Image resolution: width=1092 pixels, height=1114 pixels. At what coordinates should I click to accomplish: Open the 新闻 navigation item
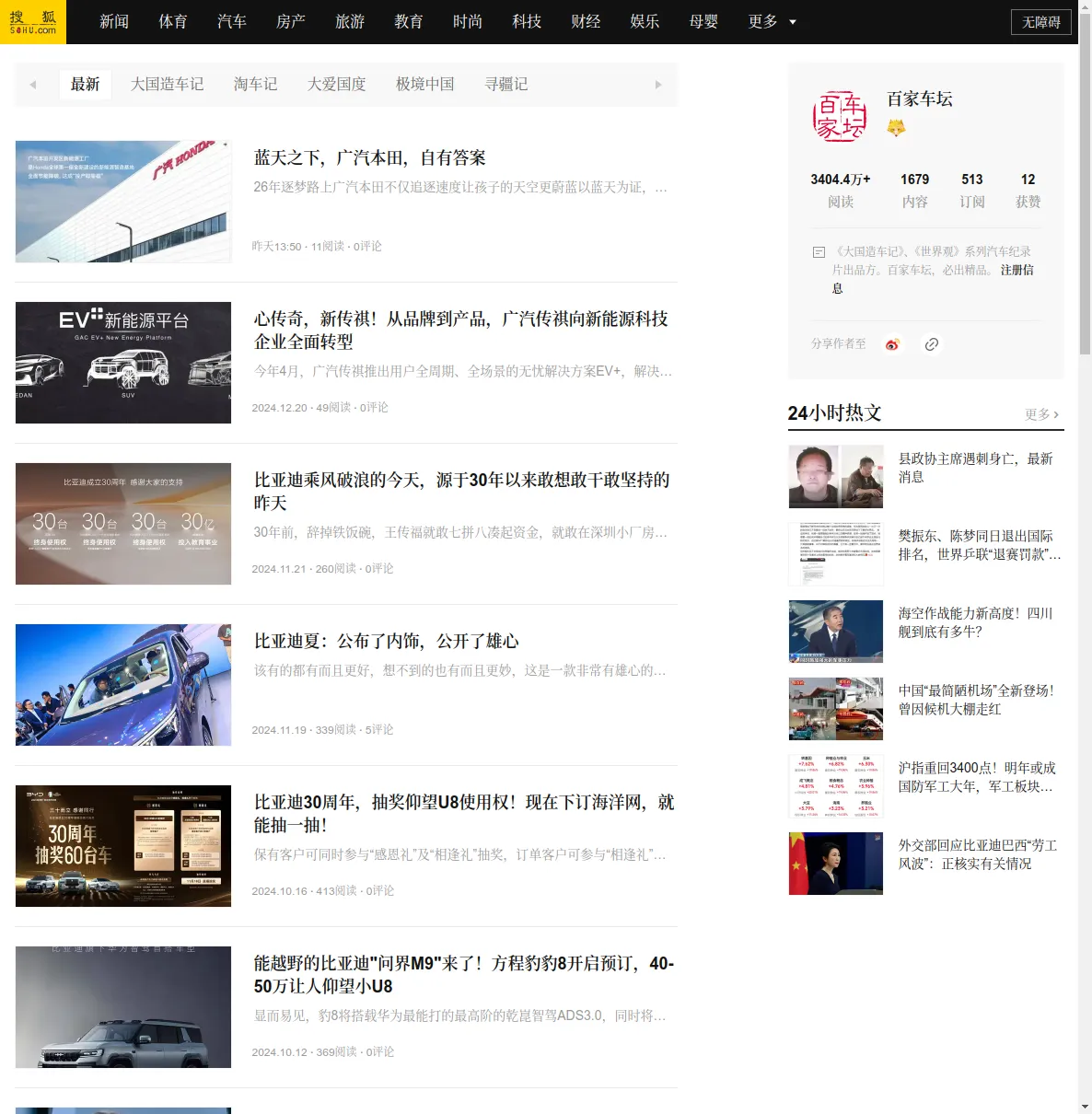tap(114, 21)
